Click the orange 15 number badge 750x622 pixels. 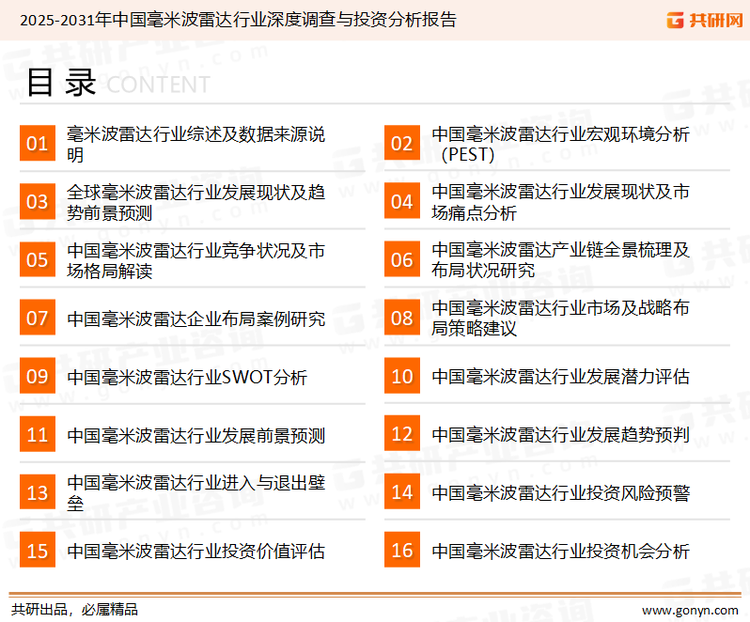[x=37, y=550]
